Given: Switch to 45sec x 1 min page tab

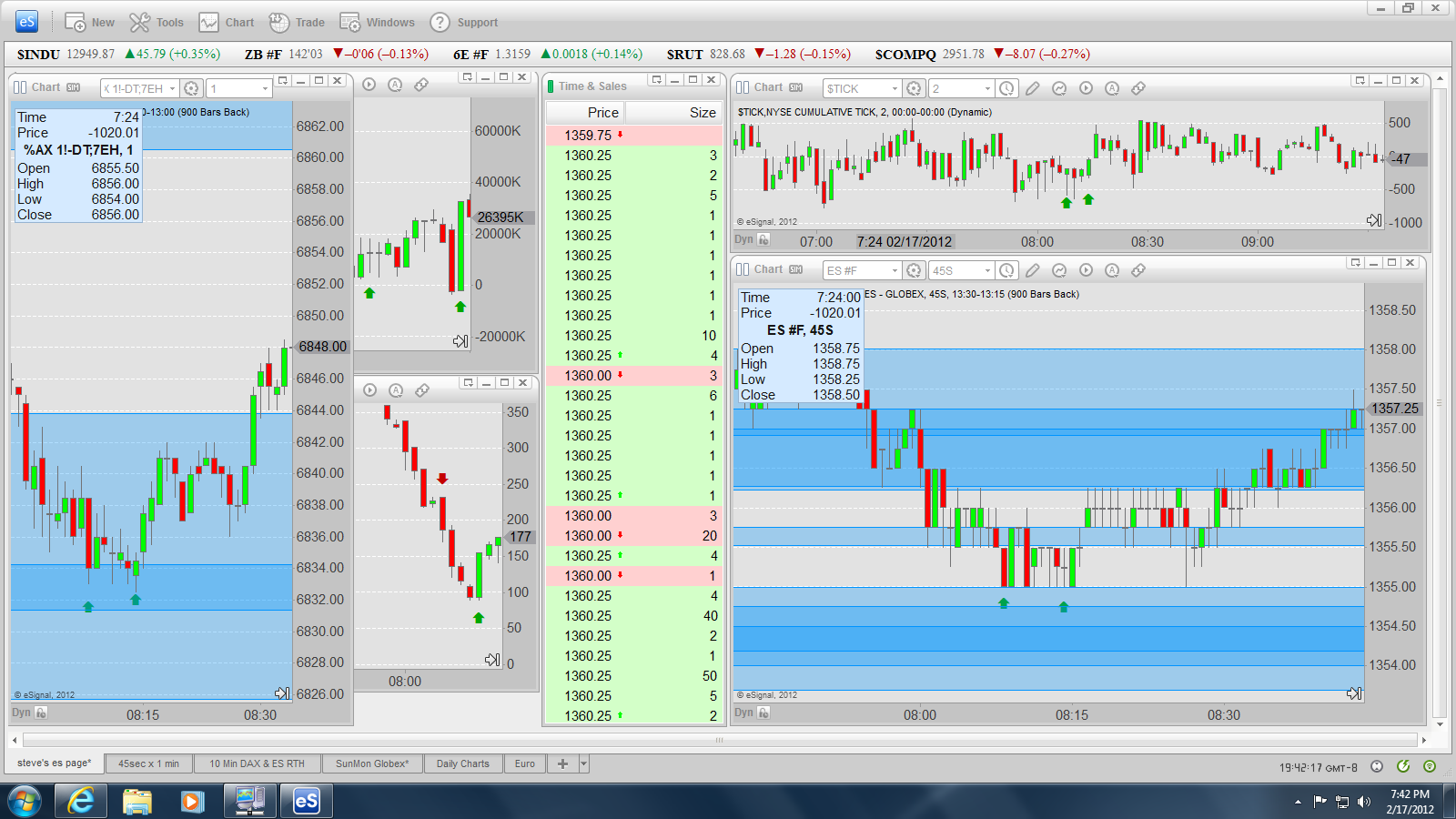Looking at the screenshot, I should 148,763.
